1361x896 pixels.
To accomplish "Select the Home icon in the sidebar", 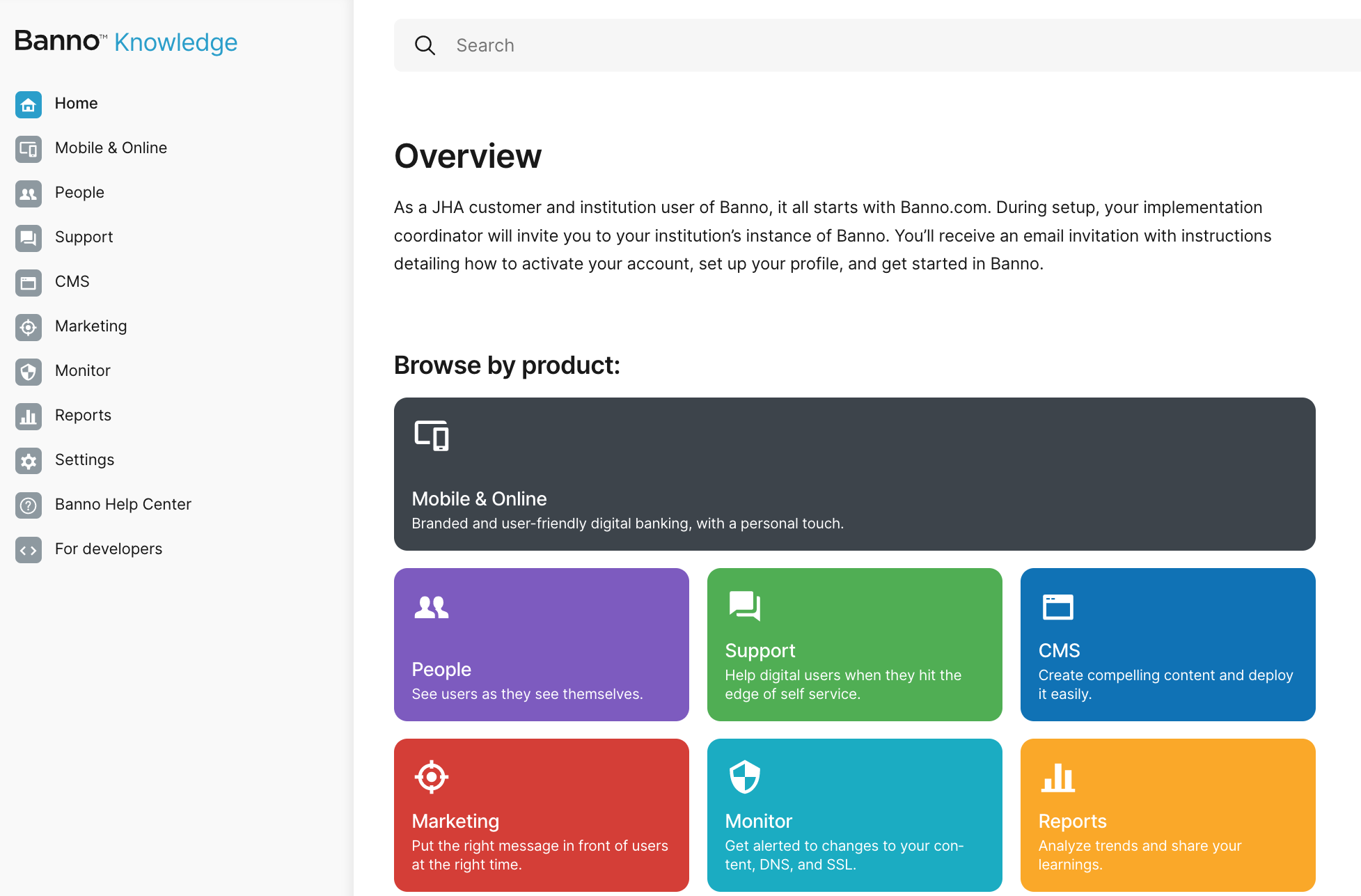I will 29,104.
